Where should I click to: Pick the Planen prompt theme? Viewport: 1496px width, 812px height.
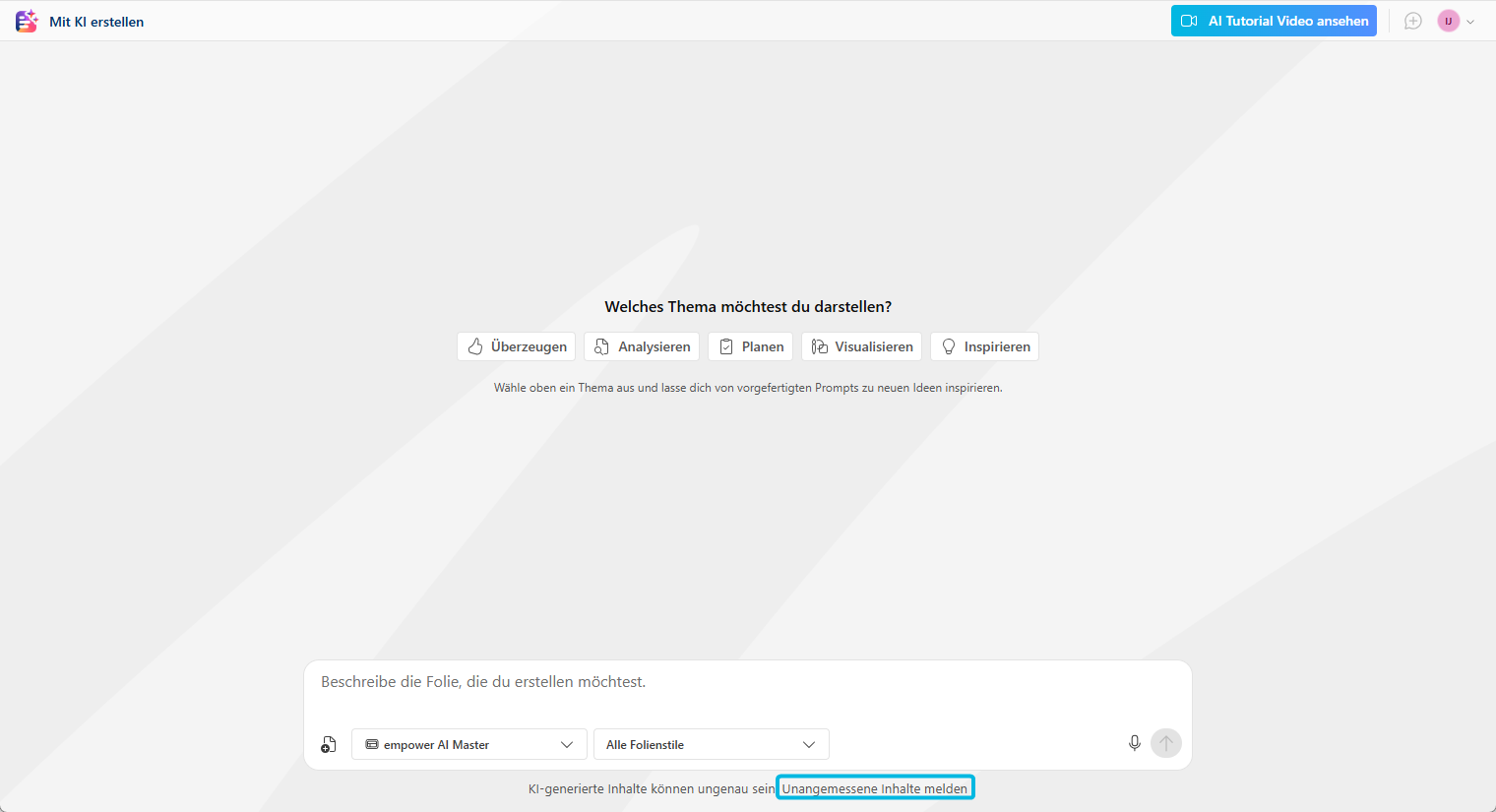coord(751,346)
